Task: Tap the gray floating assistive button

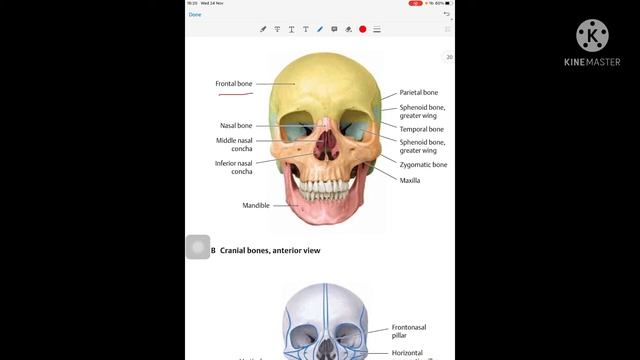Action: coord(198,247)
